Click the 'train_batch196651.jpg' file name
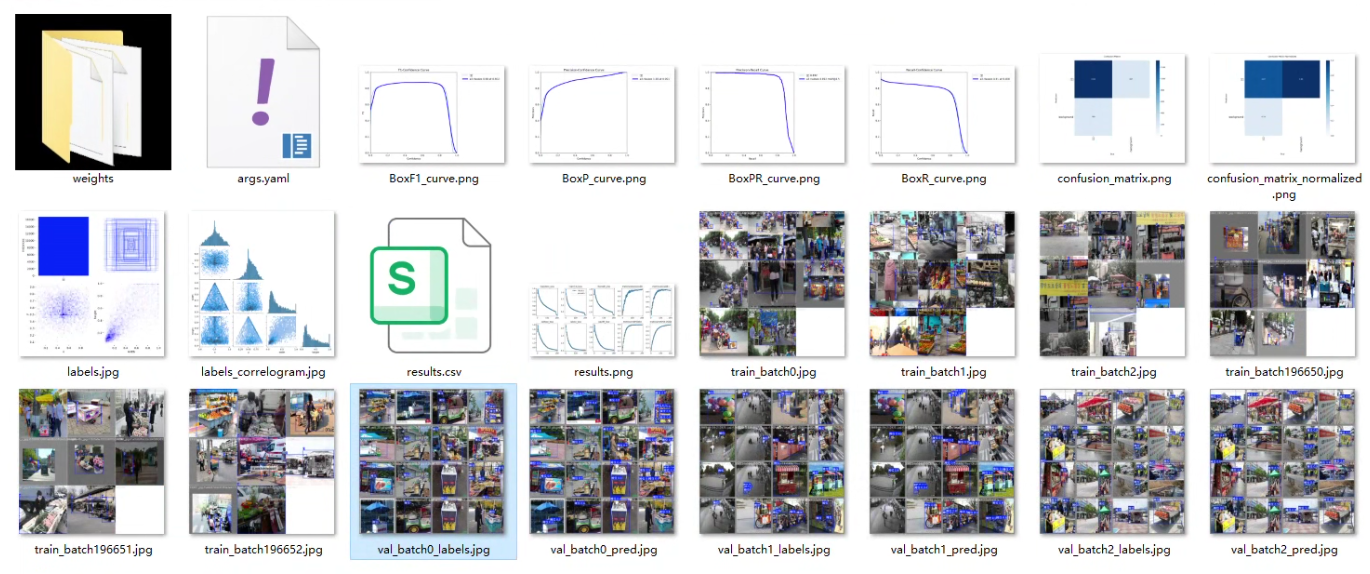Screen dimensions: 1370x574 point(93,550)
